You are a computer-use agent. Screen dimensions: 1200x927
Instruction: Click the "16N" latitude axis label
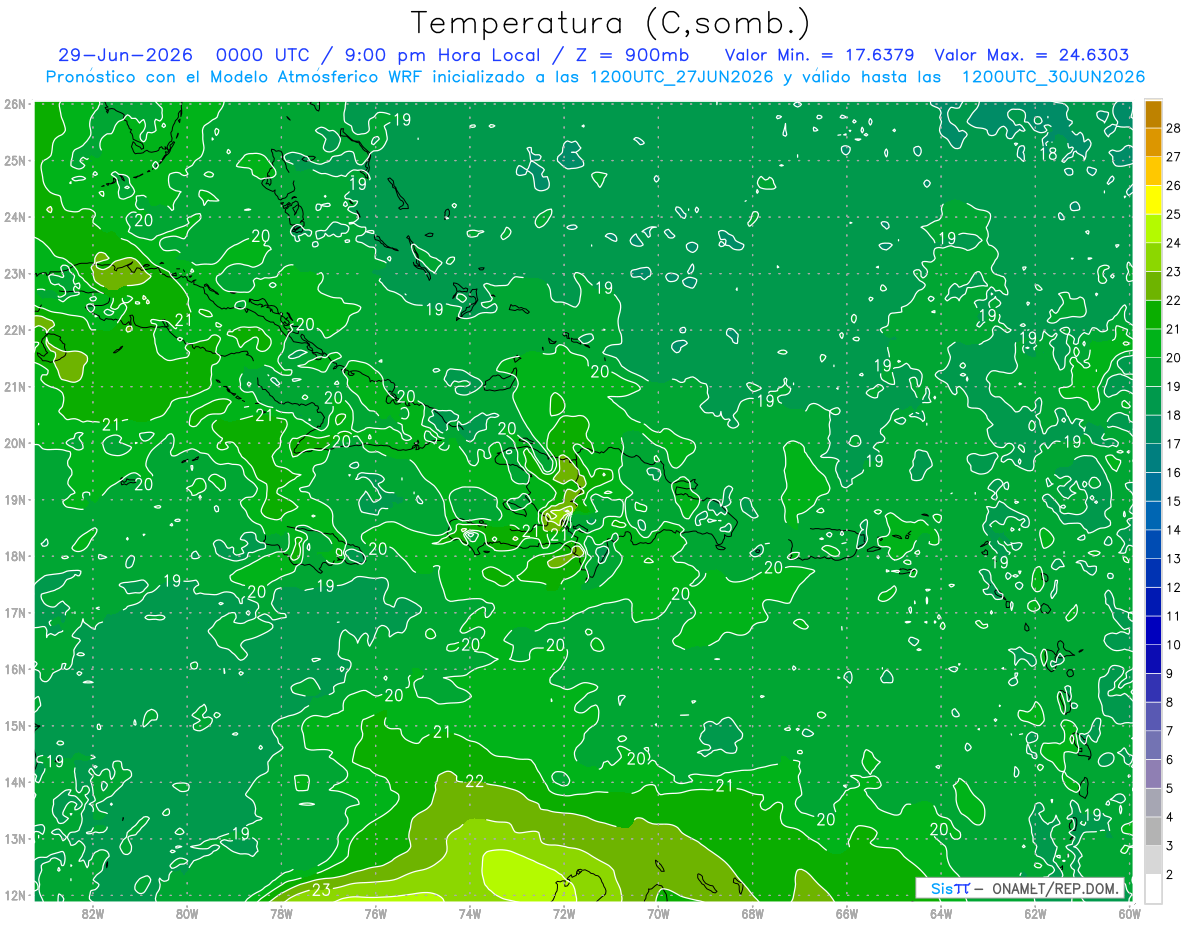pyautogui.click(x=15, y=669)
